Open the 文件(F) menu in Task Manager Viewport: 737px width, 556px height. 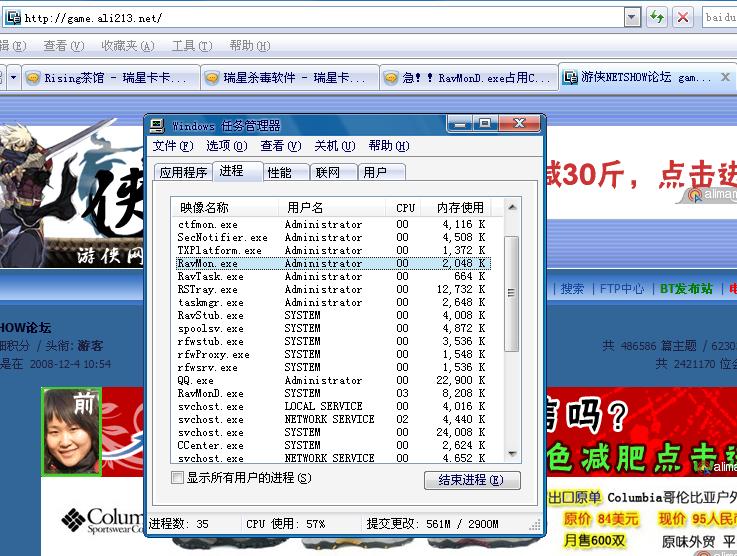tap(172, 146)
